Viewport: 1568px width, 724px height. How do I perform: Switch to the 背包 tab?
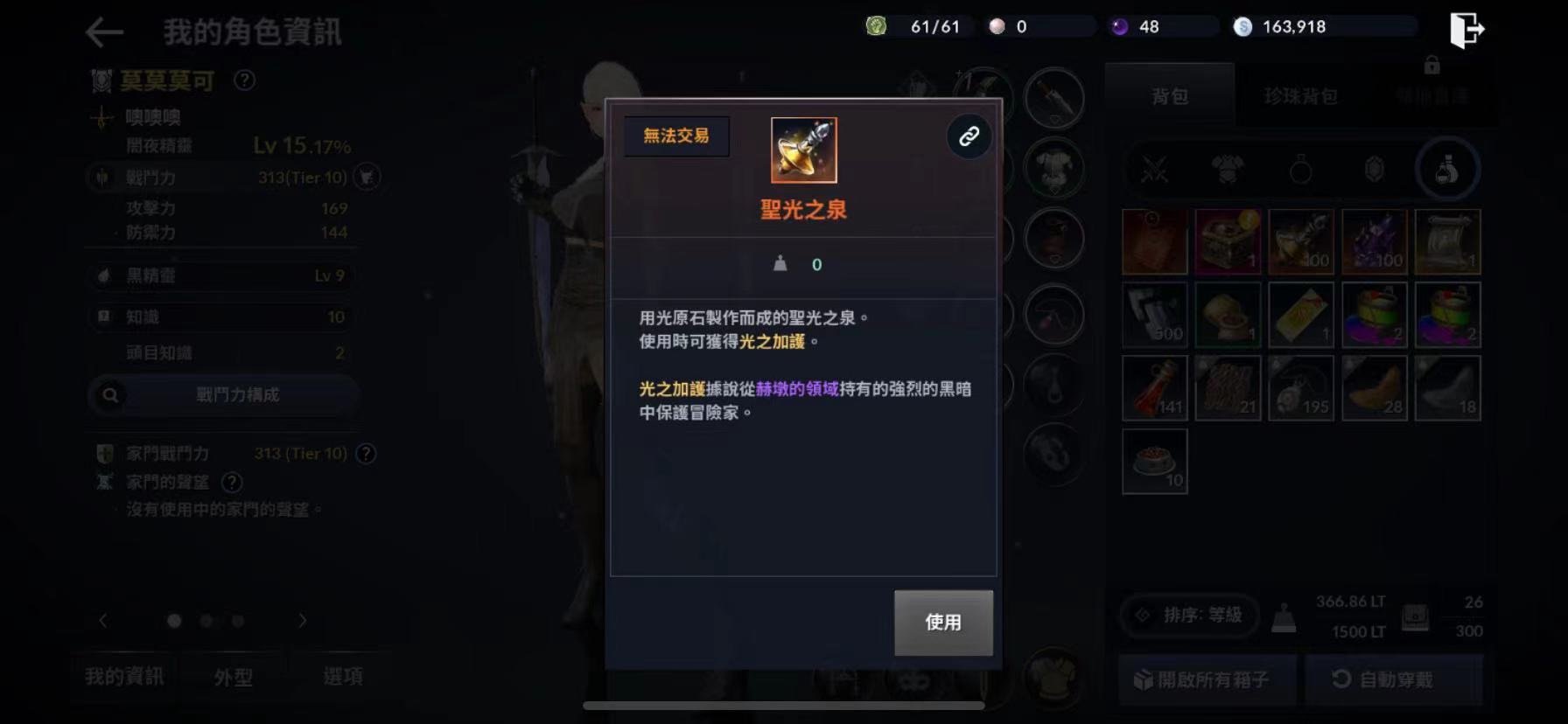tap(1170, 96)
